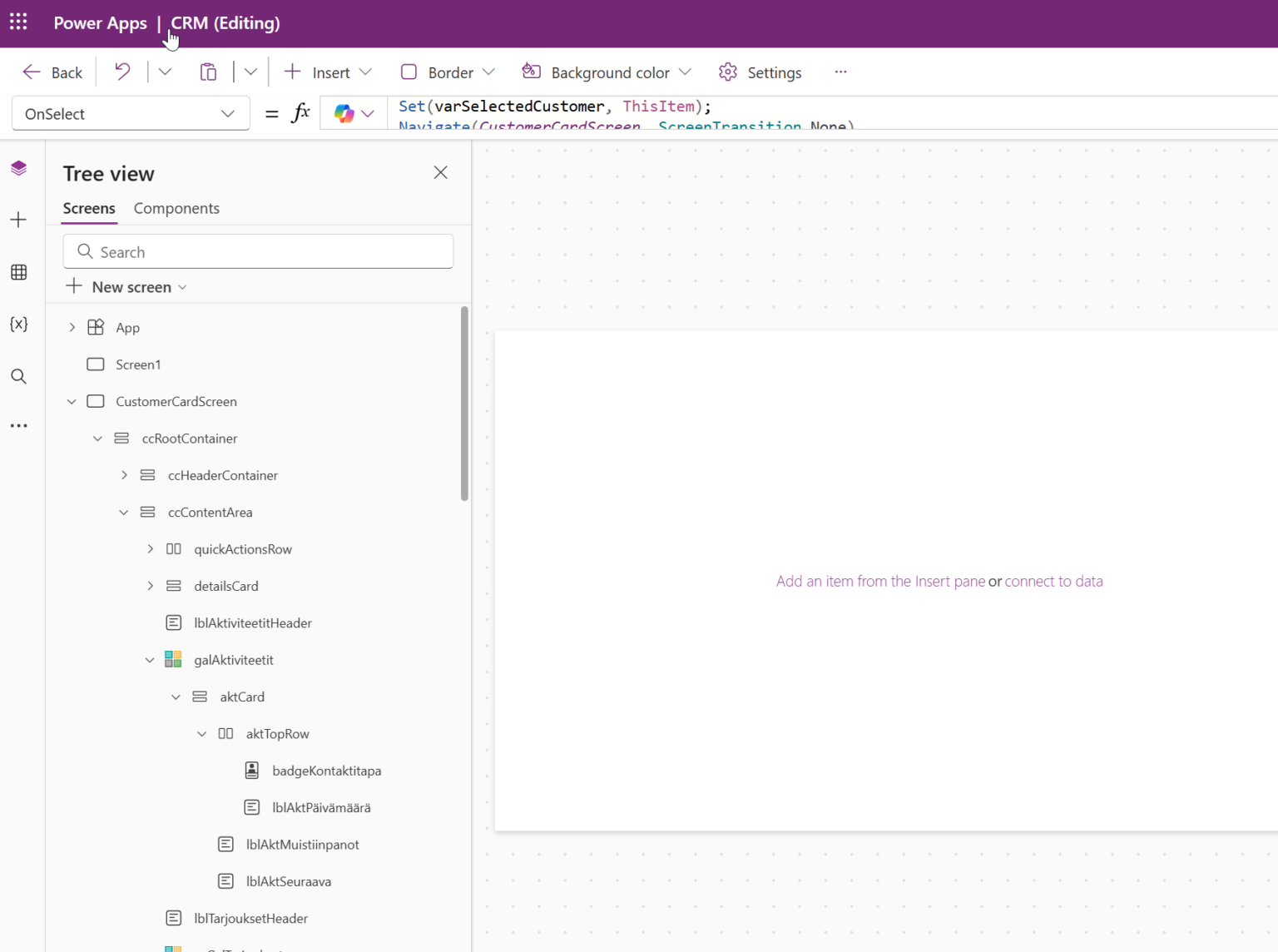
Task: Open the Insert pane plus icon
Action: 19,220
